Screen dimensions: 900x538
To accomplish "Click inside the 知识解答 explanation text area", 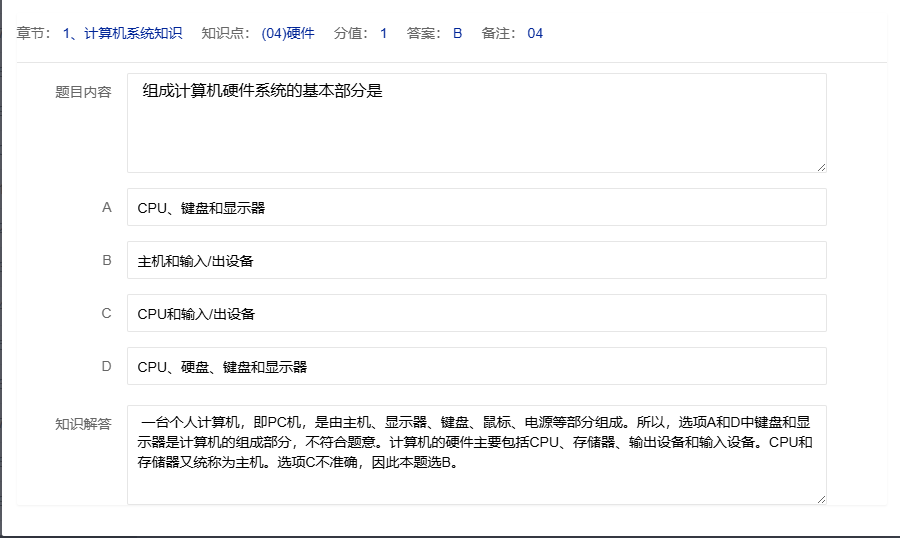I will pos(476,455).
